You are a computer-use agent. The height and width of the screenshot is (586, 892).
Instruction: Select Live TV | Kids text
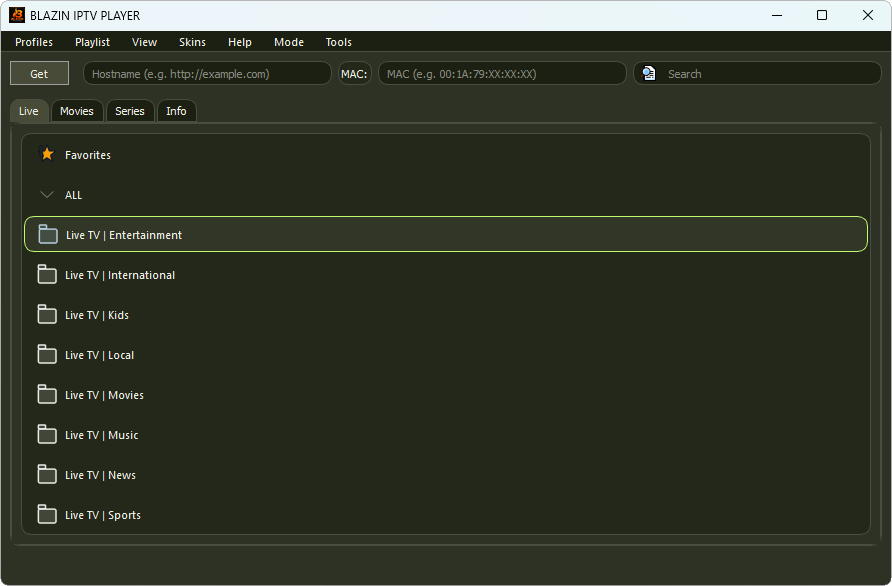click(x=97, y=315)
